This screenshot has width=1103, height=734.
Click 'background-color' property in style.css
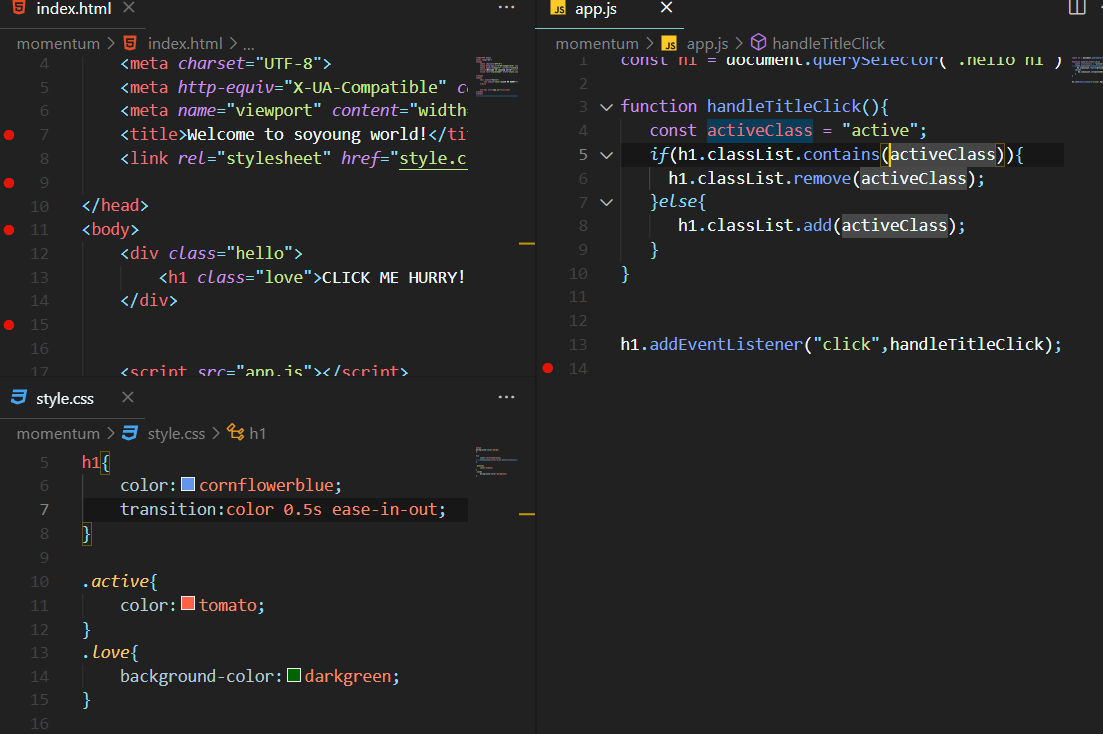(x=197, y=676)
